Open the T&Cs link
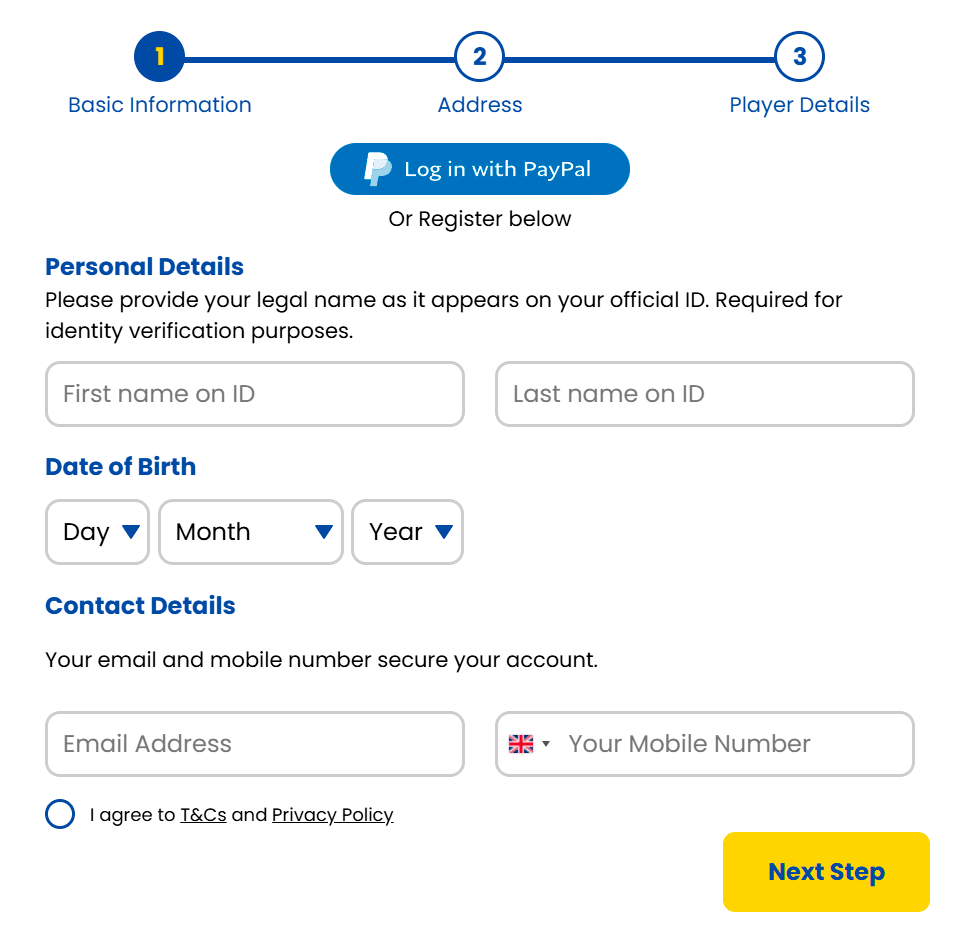The image size is (960, 940). pyautogui.click(x=203, y=815)
